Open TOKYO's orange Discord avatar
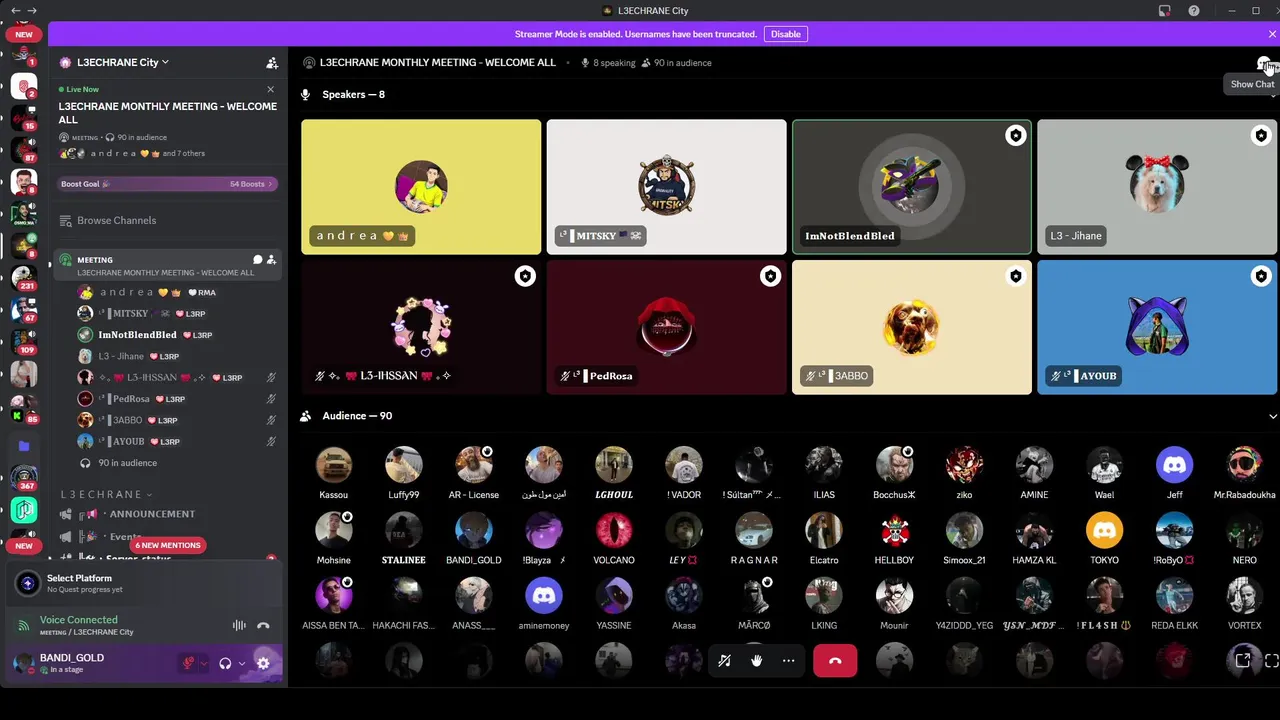Viewport: 1280px width, 720px height. coord(1104,530)
